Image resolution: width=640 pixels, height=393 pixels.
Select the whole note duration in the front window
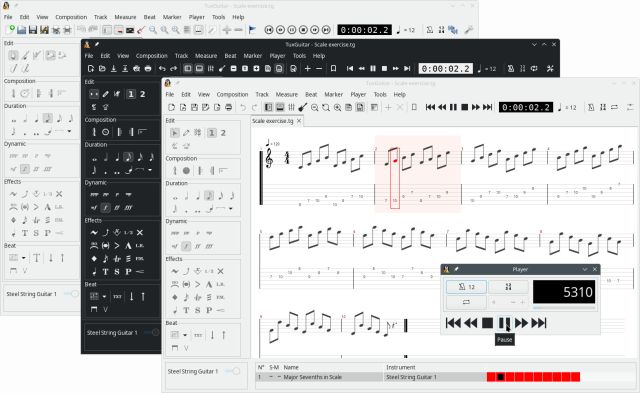tap(175, 197)
